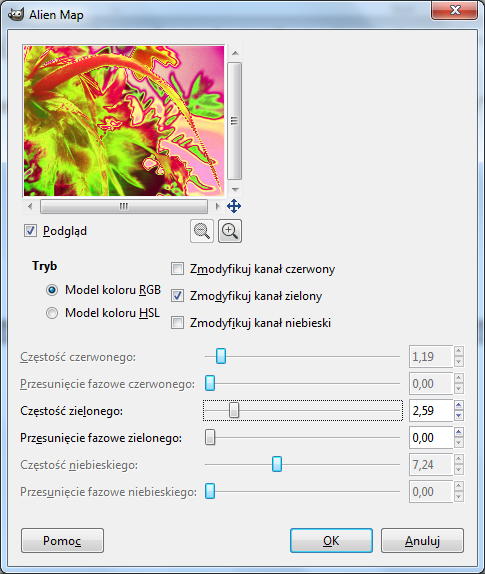Click preview scroll left arrow
485x574 pixels.
30,206
